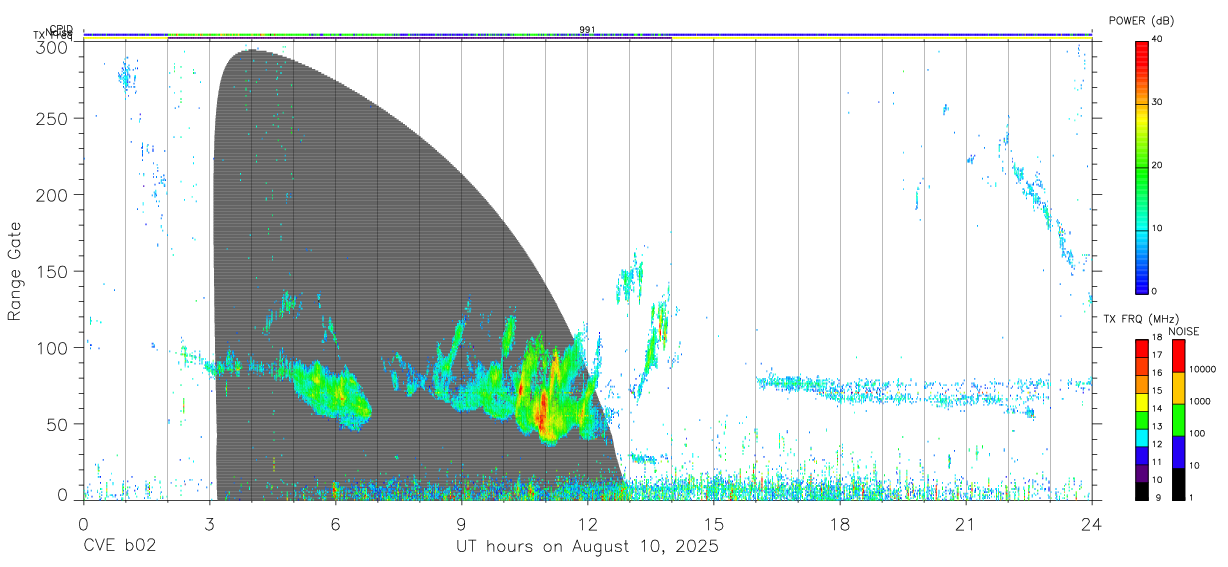Click the '20' tick on the POWER scale
This screenshot has width=1228, height=567.
pos(1158,166)
